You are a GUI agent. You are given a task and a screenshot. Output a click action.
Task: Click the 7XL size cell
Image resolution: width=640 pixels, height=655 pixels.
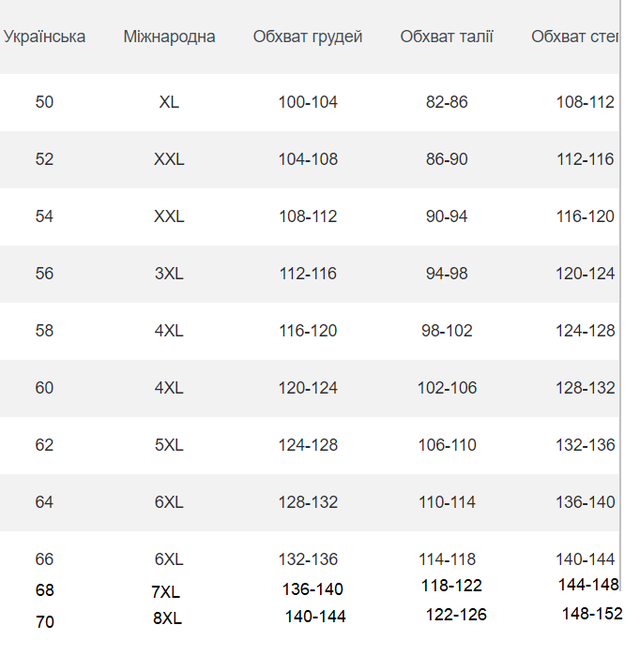tap(166, 592)
